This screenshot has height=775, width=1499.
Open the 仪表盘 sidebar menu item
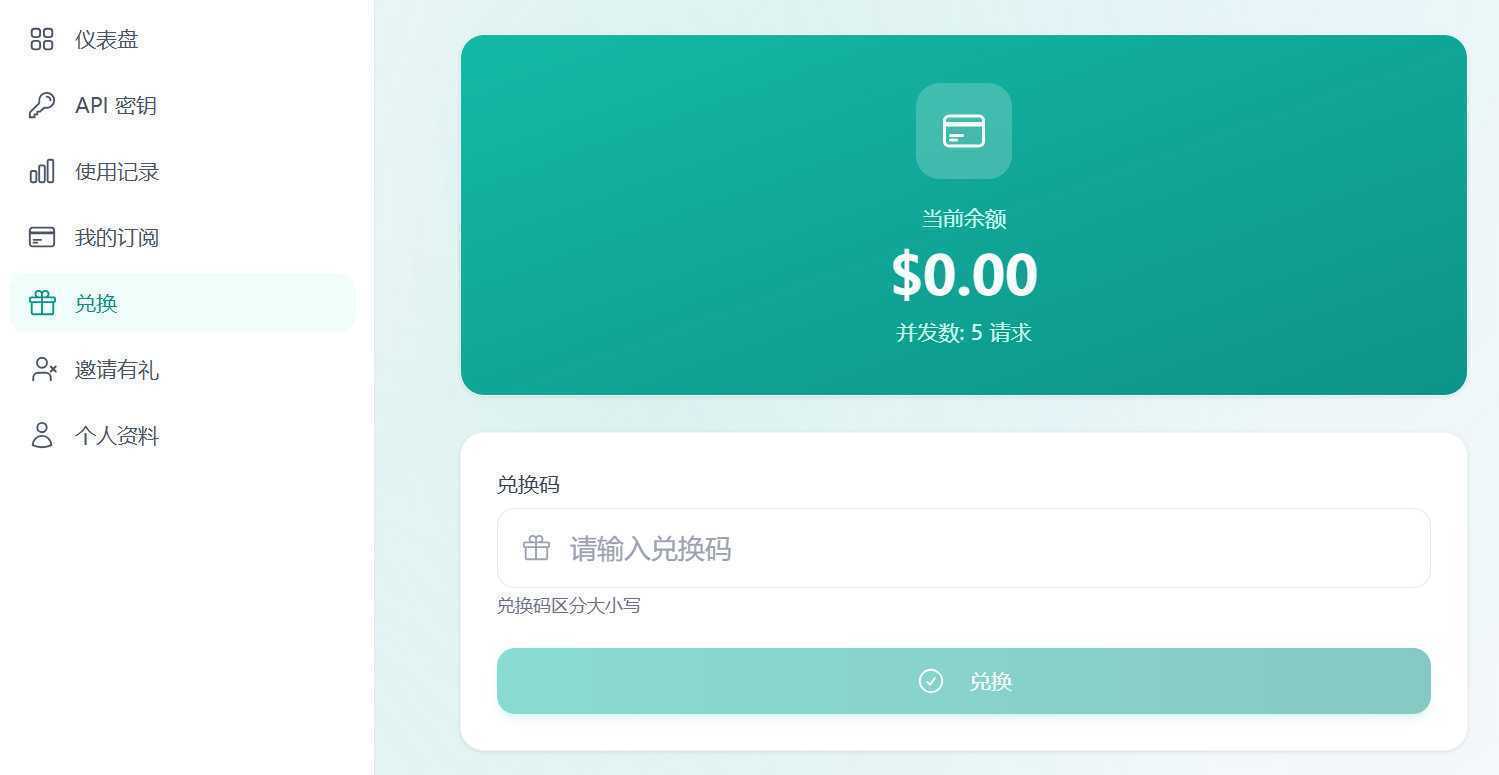tap(106, 39)
